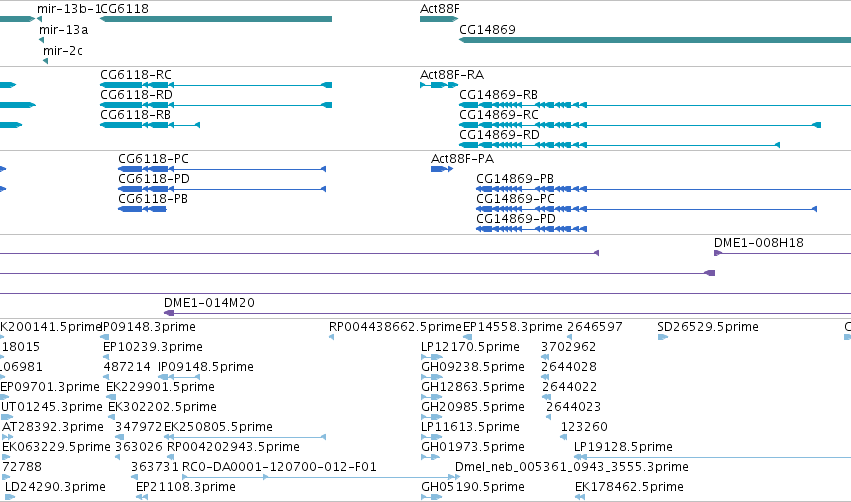Select EST GH20985.5prime
This screenshot has height=502, width=851.
pos(473,407)
